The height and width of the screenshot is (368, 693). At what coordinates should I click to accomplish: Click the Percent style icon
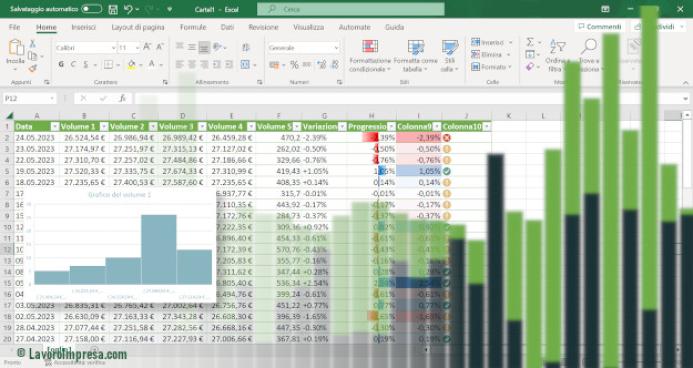[294, 65]
